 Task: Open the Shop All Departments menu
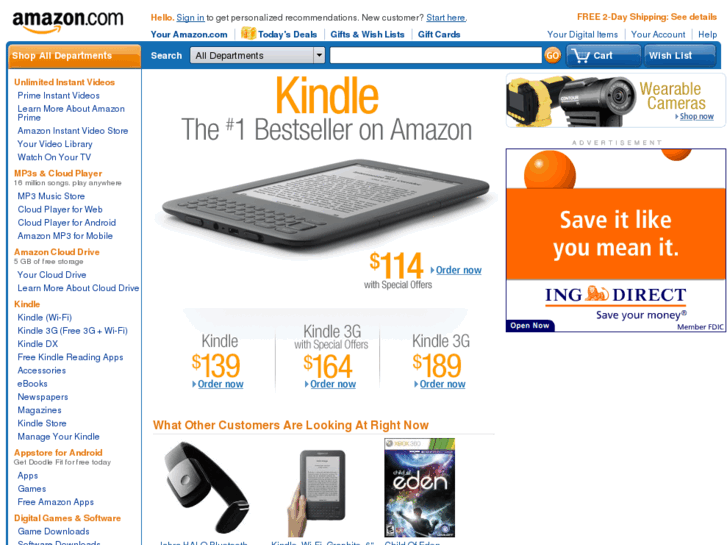[x=75, y=56]
